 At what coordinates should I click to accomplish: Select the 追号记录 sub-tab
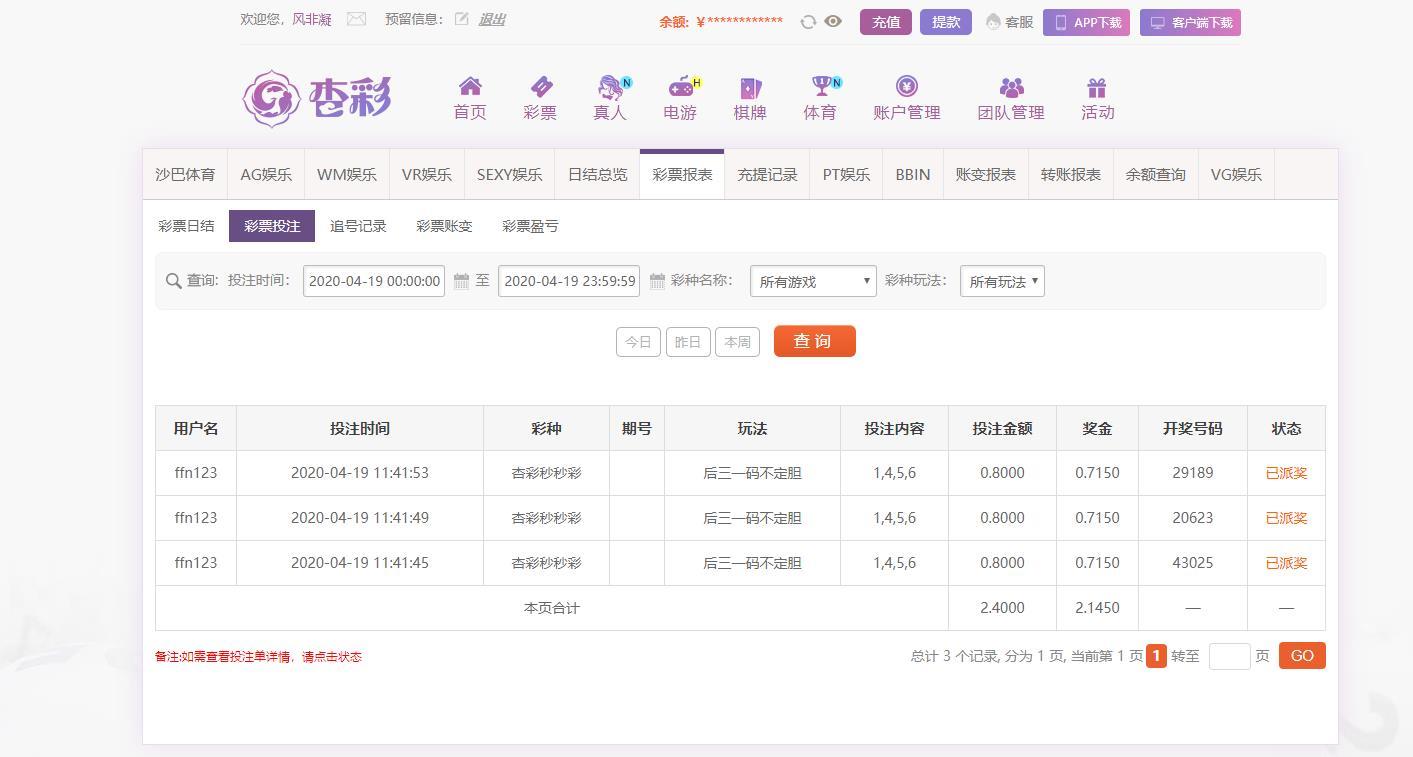point(358,226)
